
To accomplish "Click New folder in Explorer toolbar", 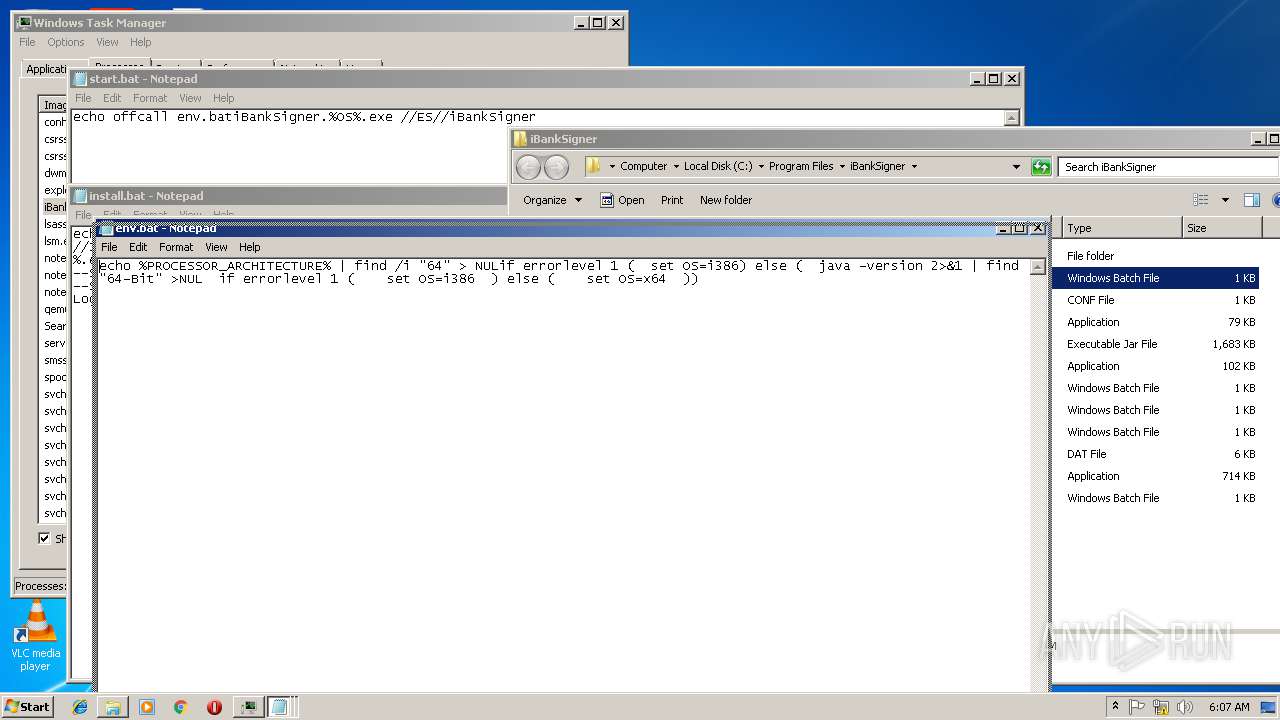I will click(726, 200).
